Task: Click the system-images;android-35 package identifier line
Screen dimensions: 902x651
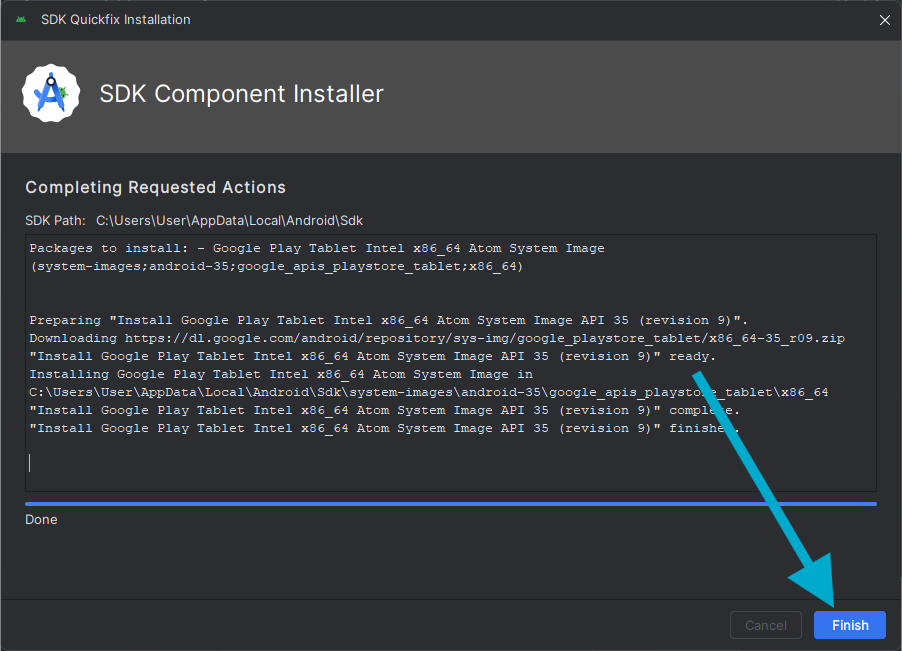Action: pos(276,266)
